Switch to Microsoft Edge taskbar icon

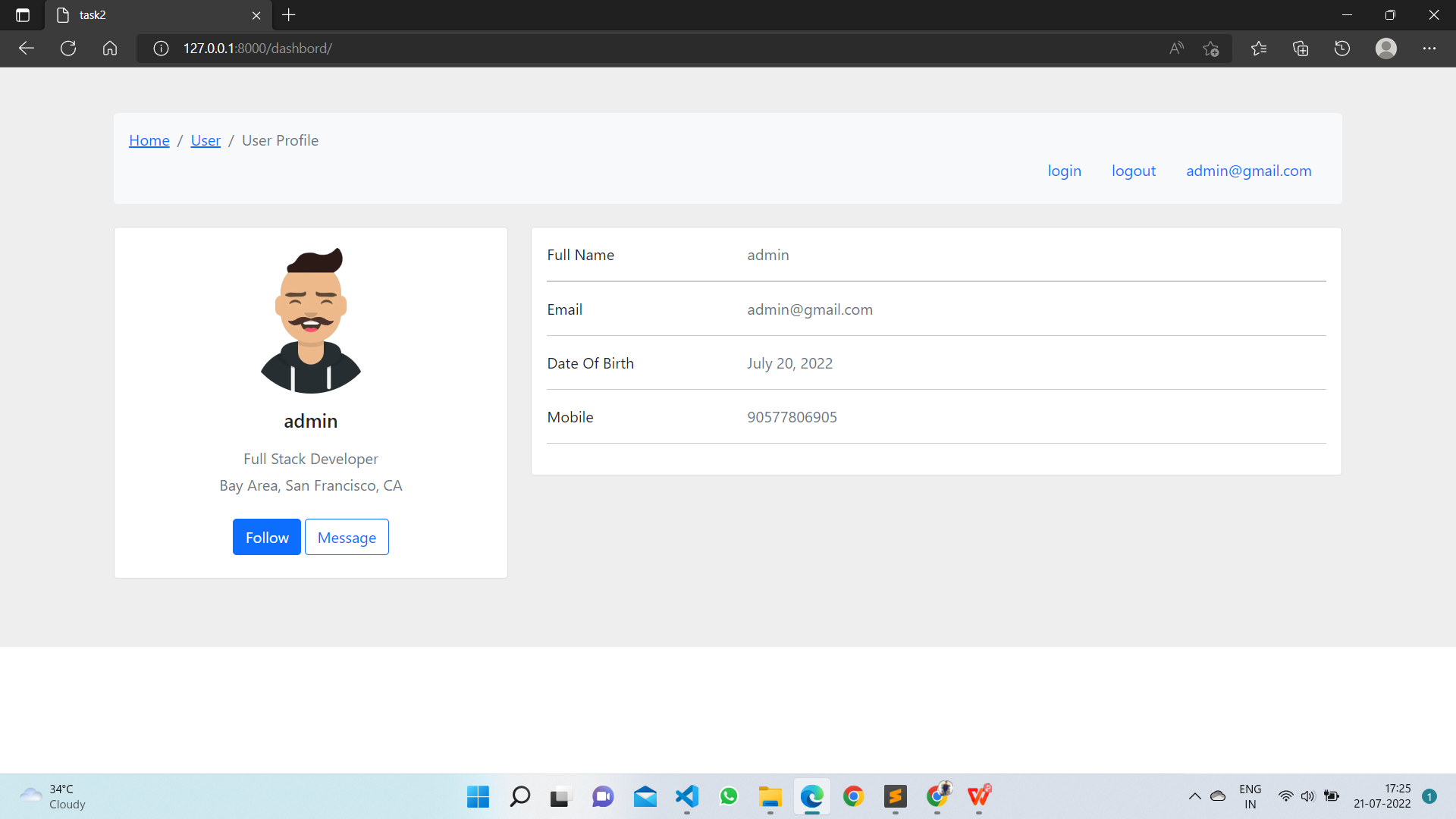[x=812, y=796]
